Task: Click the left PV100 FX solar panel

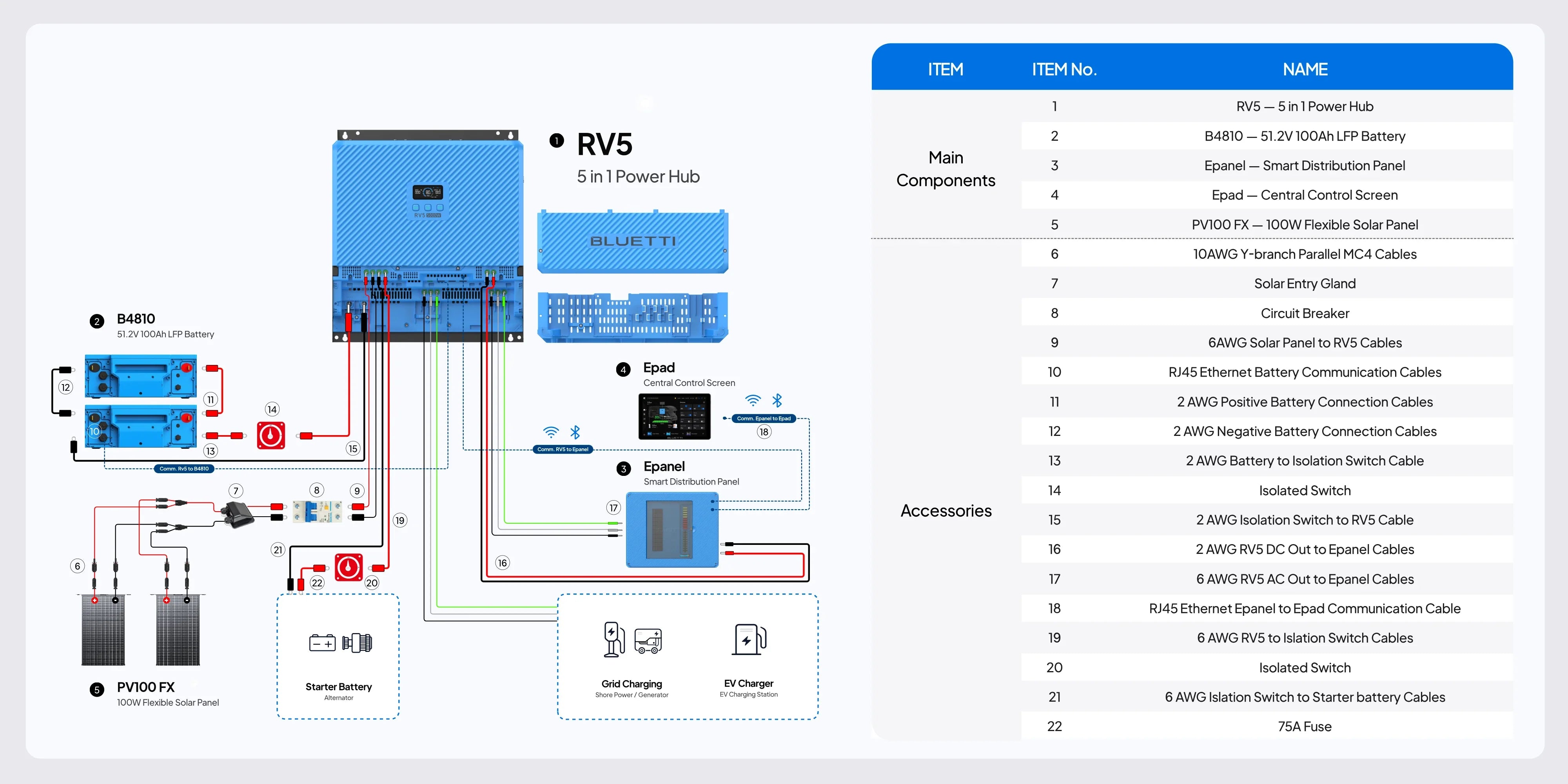Action: (103, 630)
